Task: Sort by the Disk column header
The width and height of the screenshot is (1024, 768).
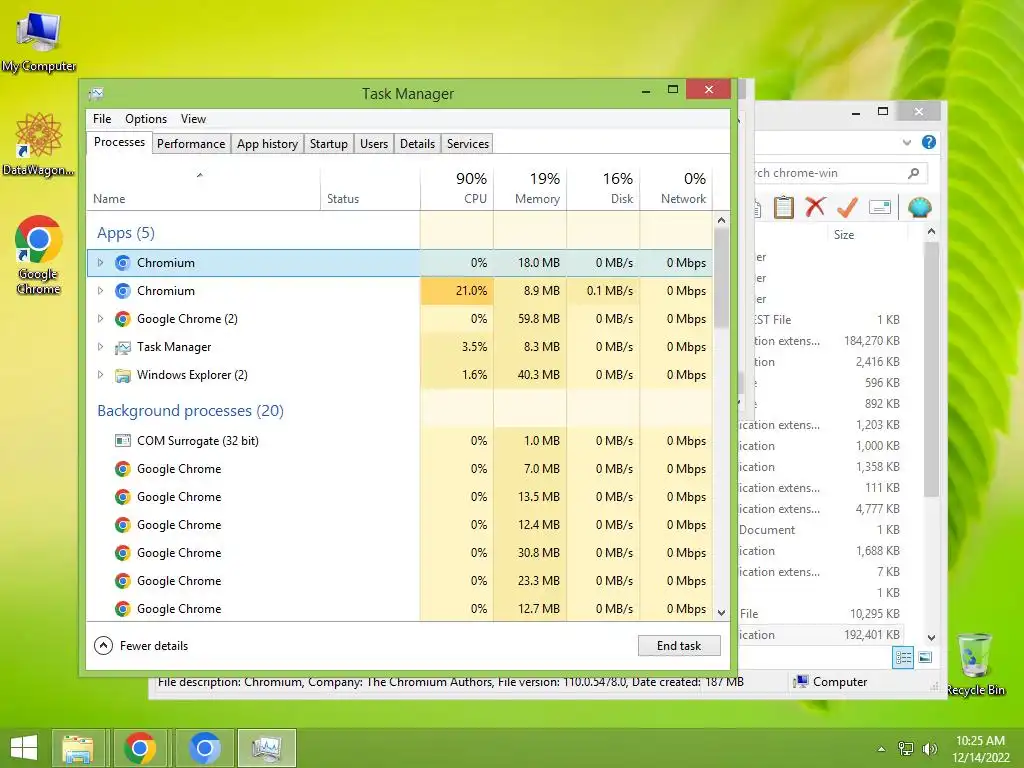Action: (x=603, y=188)
